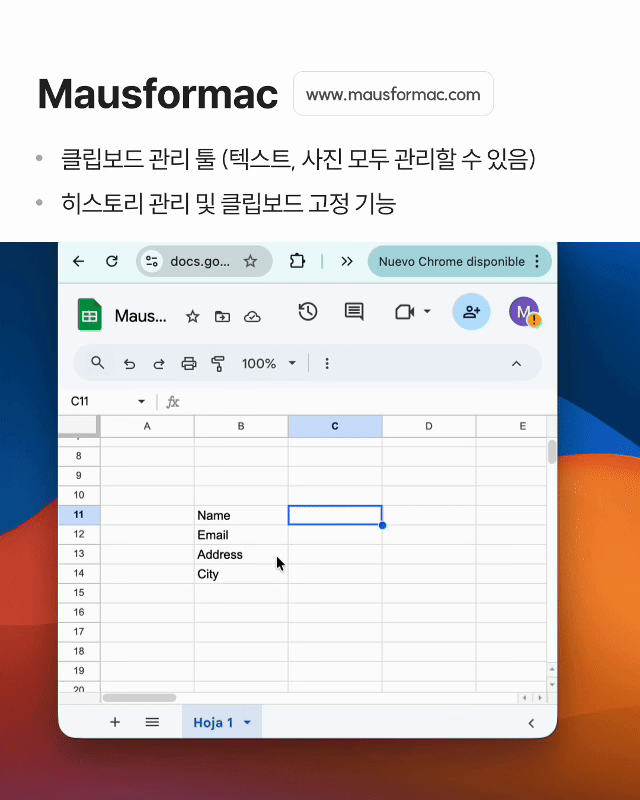Click the cell containing City
Screen dimensions: 640x800
point(241,574)
